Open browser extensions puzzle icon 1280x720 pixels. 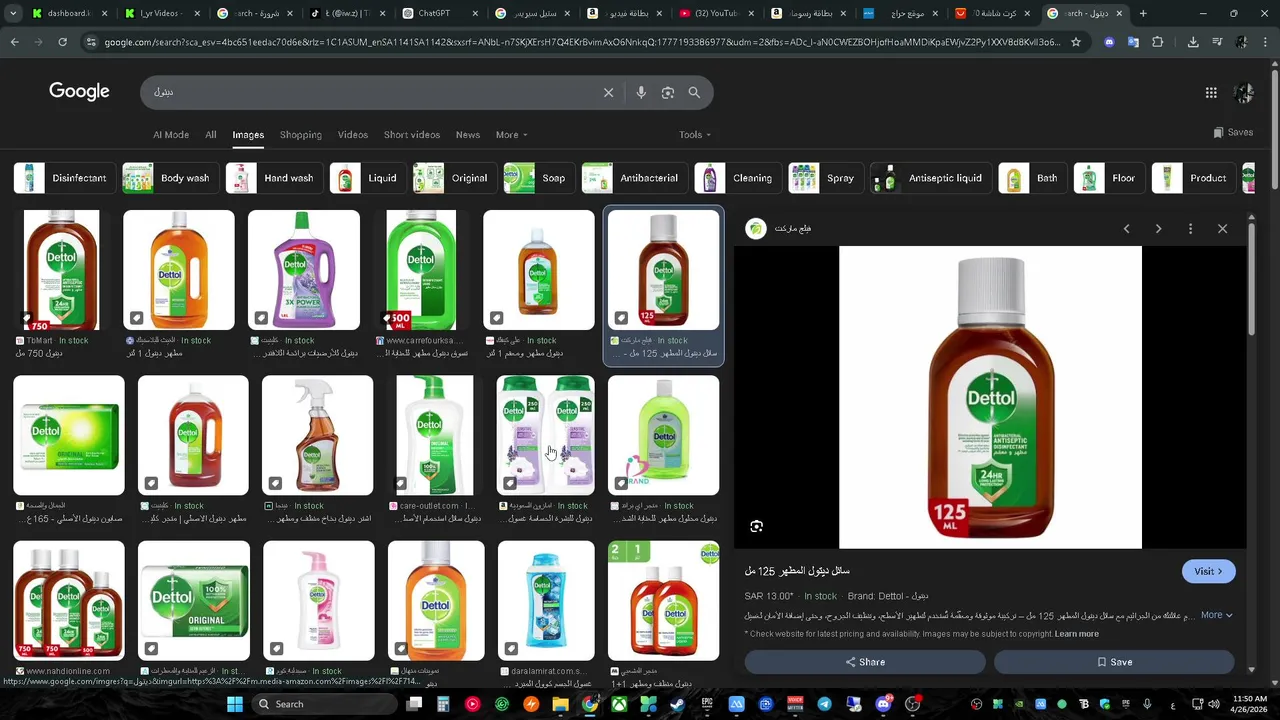[1157, 42]
